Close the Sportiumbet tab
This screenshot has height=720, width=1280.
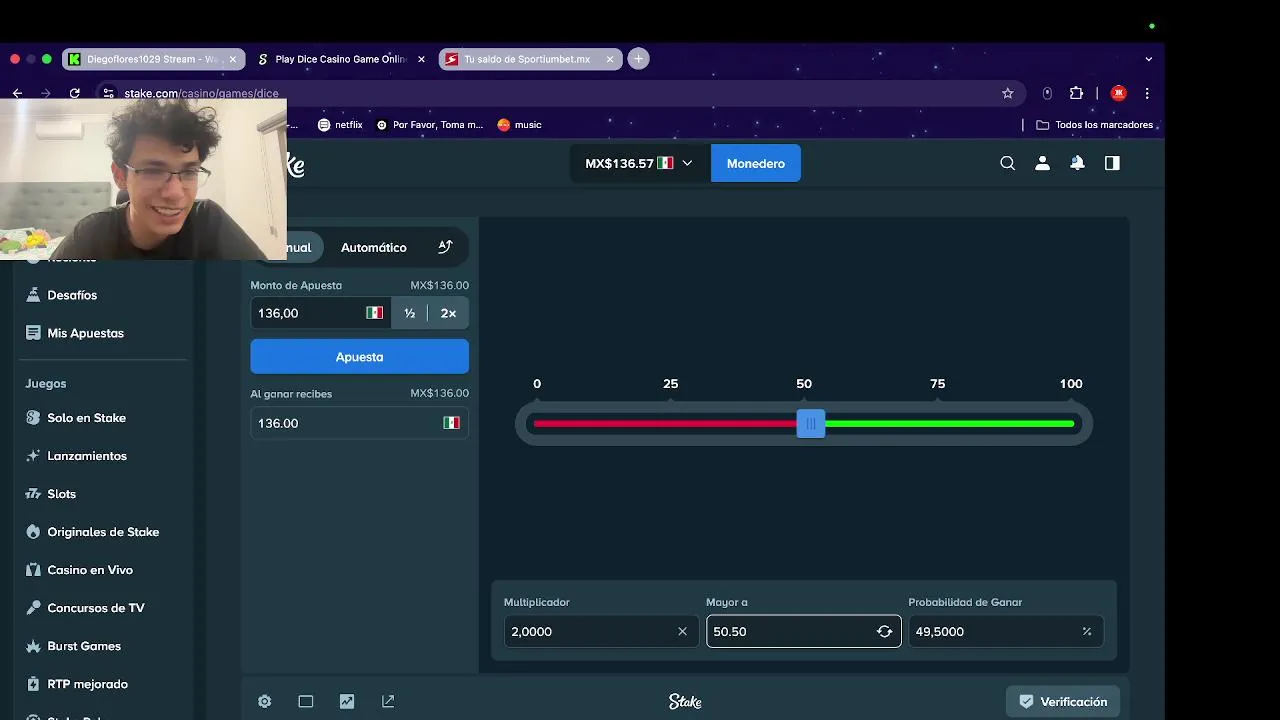click(610, 59)
